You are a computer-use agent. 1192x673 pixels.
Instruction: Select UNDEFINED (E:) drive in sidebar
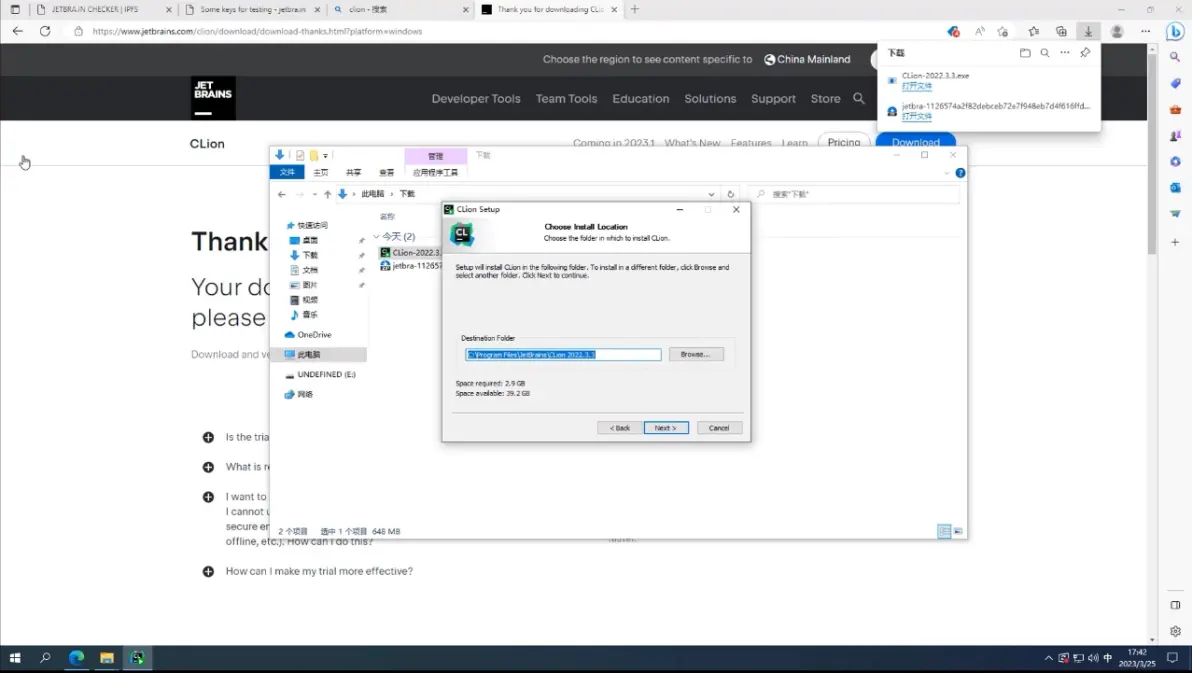tap(326, 374)
